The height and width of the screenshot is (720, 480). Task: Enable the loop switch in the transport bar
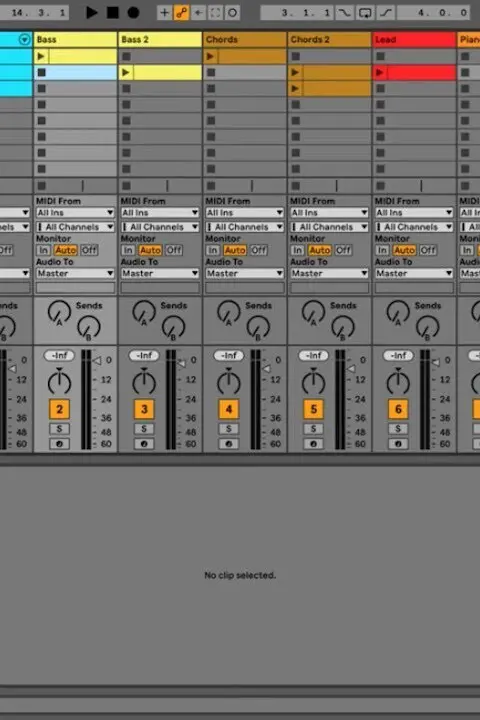click(365, 12)
